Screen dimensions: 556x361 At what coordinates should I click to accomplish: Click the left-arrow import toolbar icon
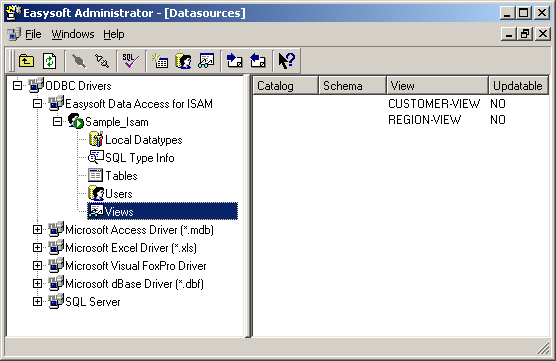point(258,61)
